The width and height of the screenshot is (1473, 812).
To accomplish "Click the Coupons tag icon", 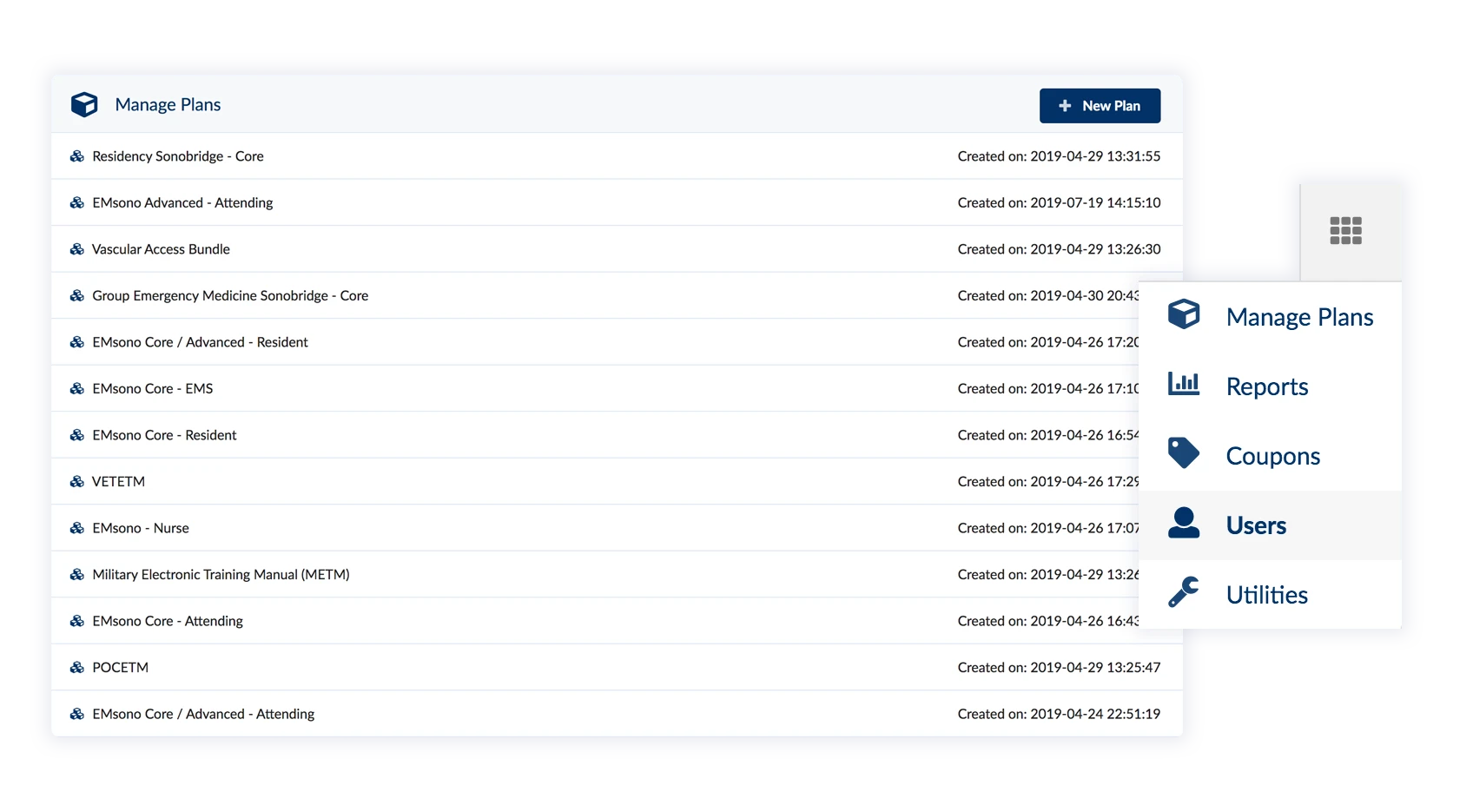I will point(1183,453).
